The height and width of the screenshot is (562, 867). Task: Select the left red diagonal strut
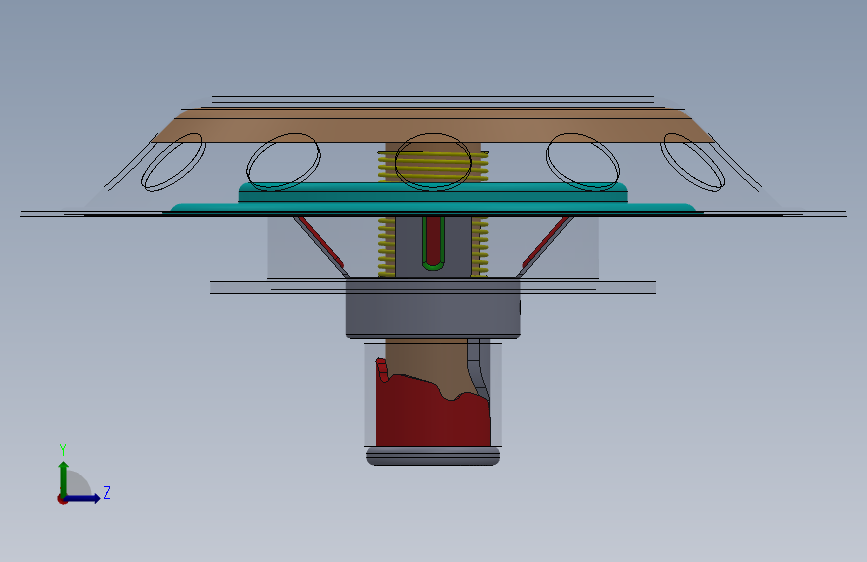(321, 242)
